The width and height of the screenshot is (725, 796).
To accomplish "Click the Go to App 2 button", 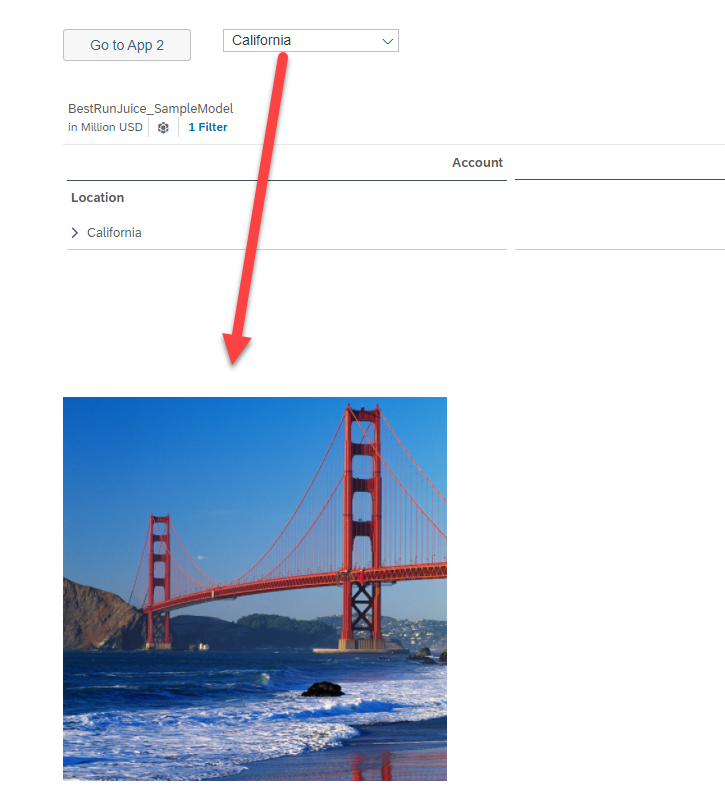I will tap(127, 45).
